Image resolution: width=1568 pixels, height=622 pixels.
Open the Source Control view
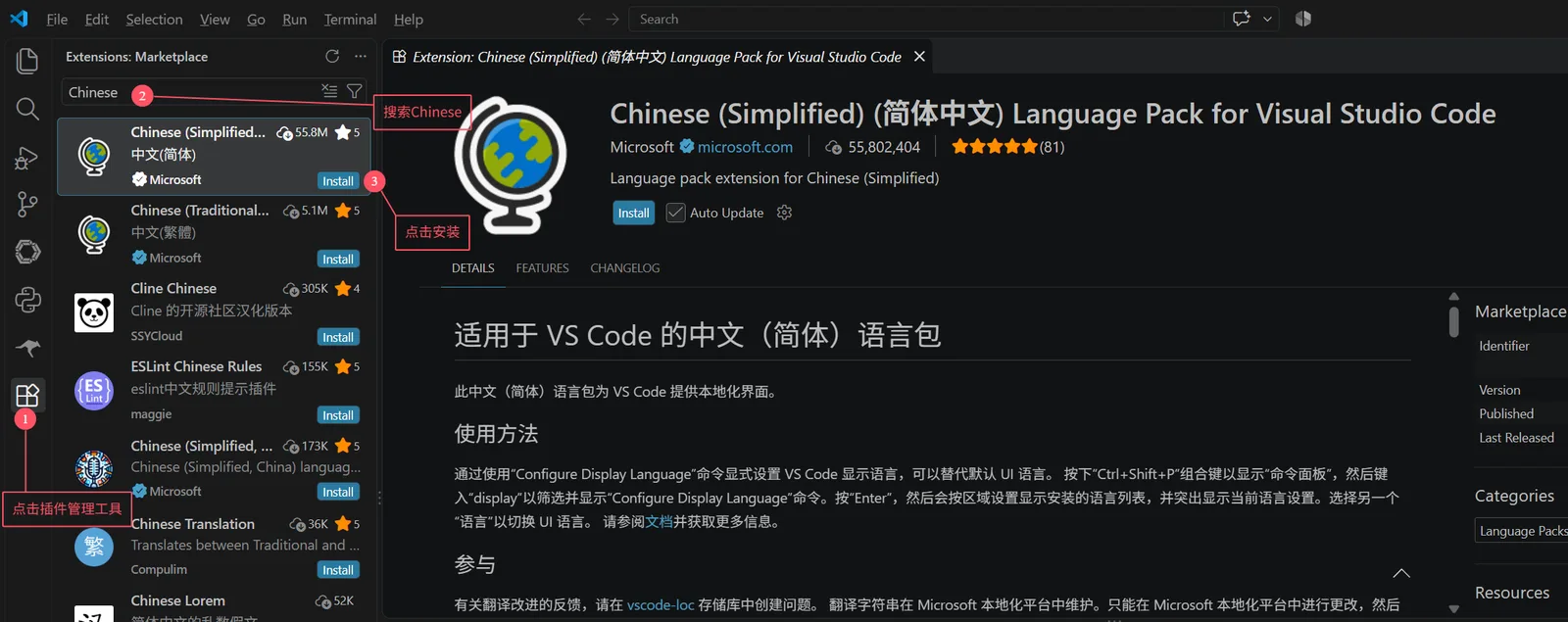click(27, 204)
